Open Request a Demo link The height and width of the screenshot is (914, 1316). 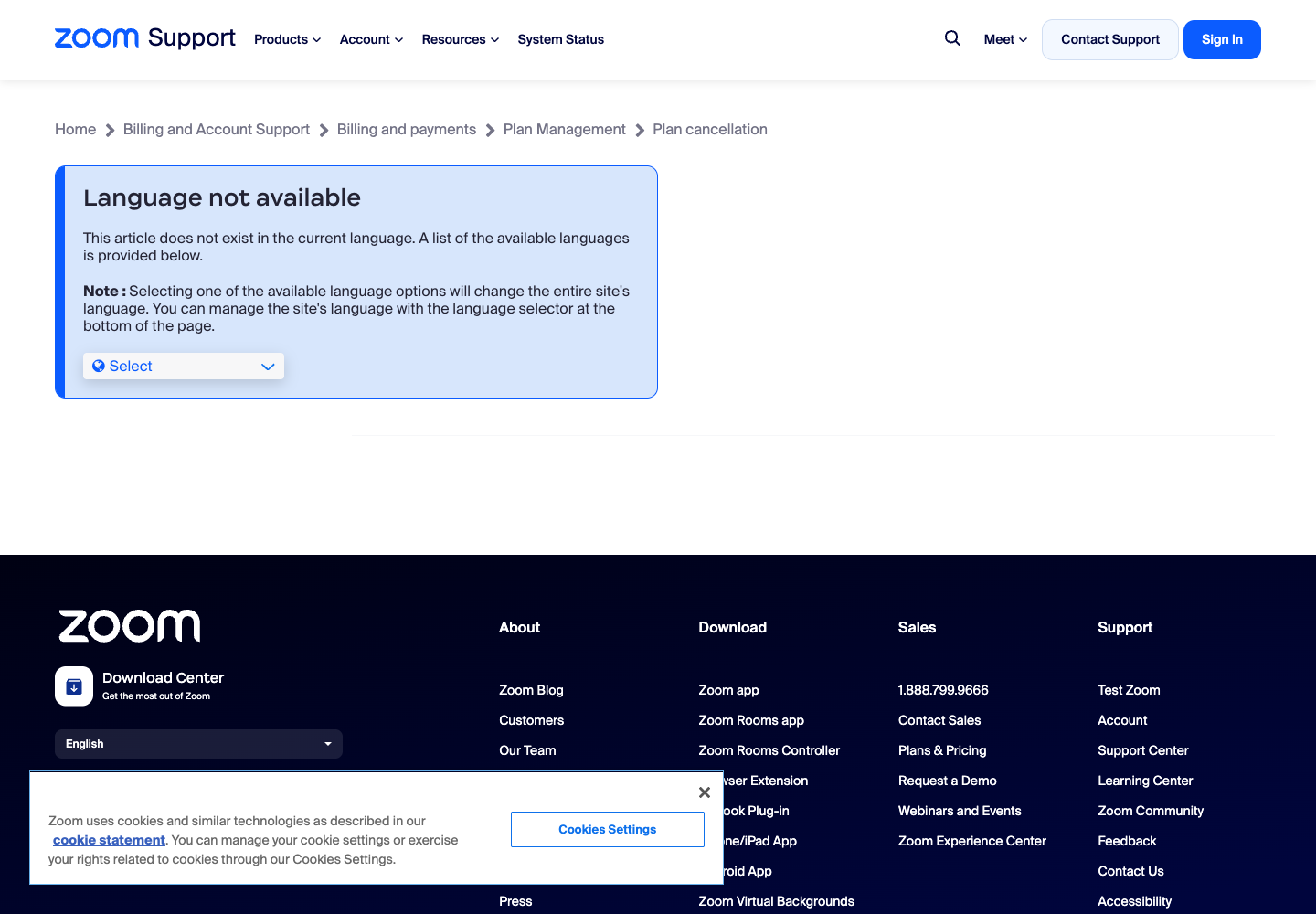pos(948,781)
